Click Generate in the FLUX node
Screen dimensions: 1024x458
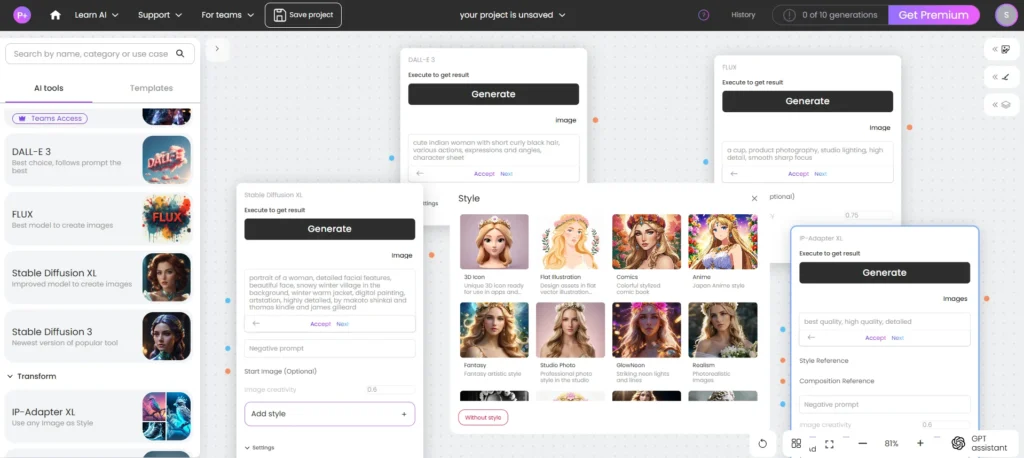click(807, 101)
